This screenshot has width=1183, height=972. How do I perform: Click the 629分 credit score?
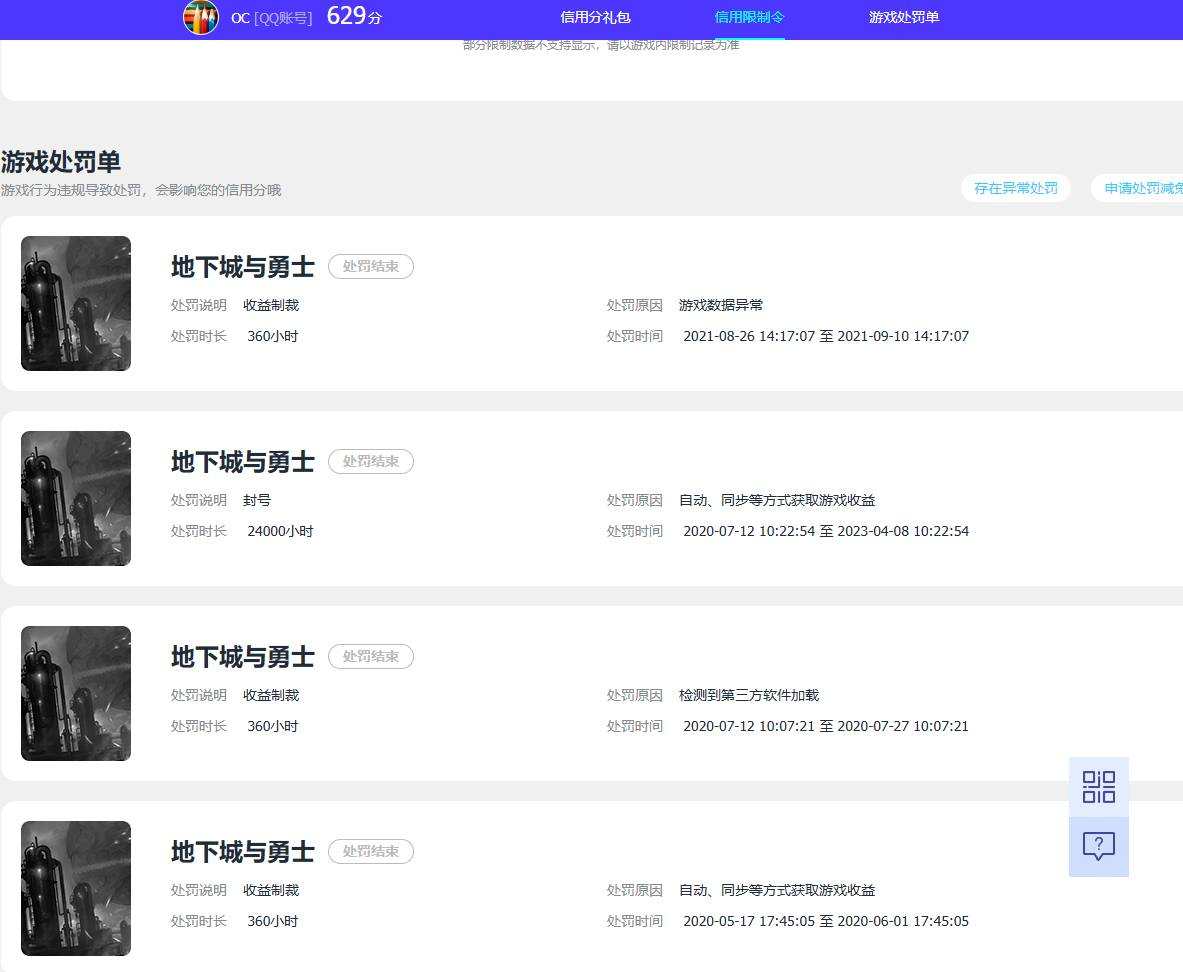coord(355,16)
